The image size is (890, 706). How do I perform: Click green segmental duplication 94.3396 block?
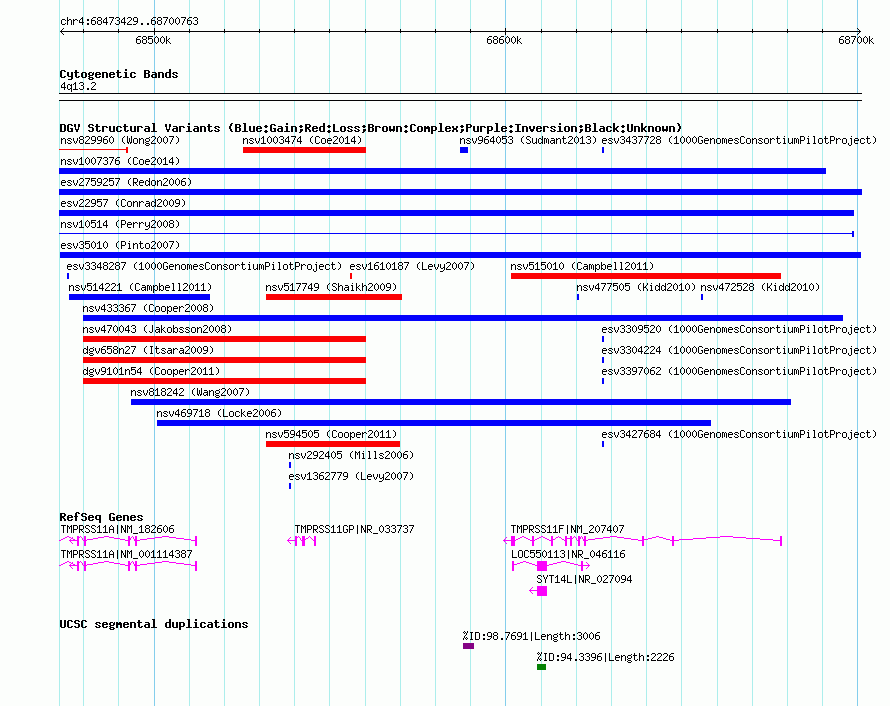[541, 667]
